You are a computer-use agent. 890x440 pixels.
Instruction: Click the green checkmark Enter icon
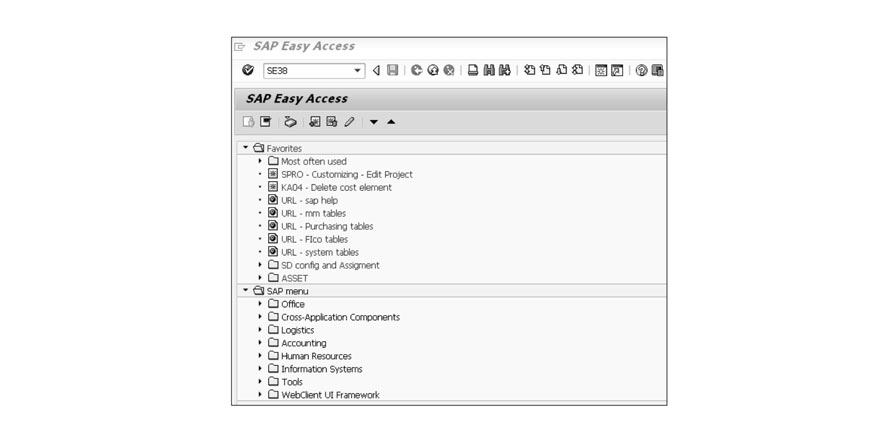(247, 70)
